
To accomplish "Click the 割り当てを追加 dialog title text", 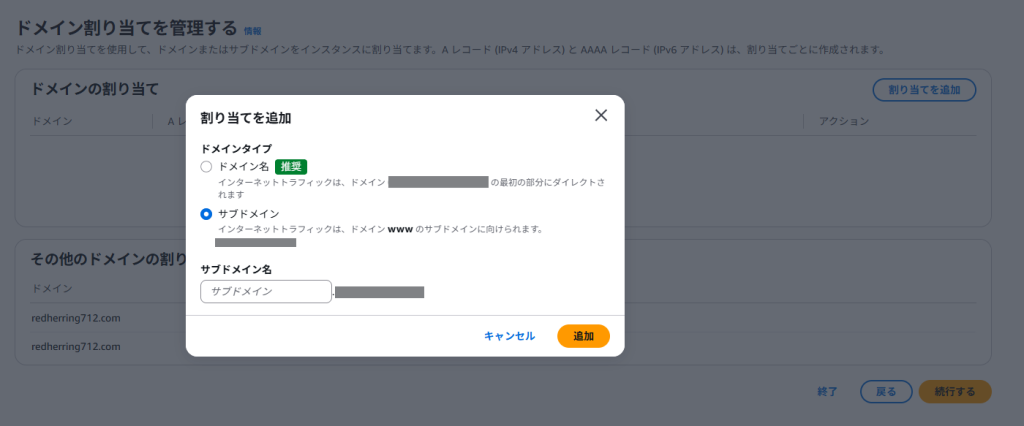I will (245, 118).
